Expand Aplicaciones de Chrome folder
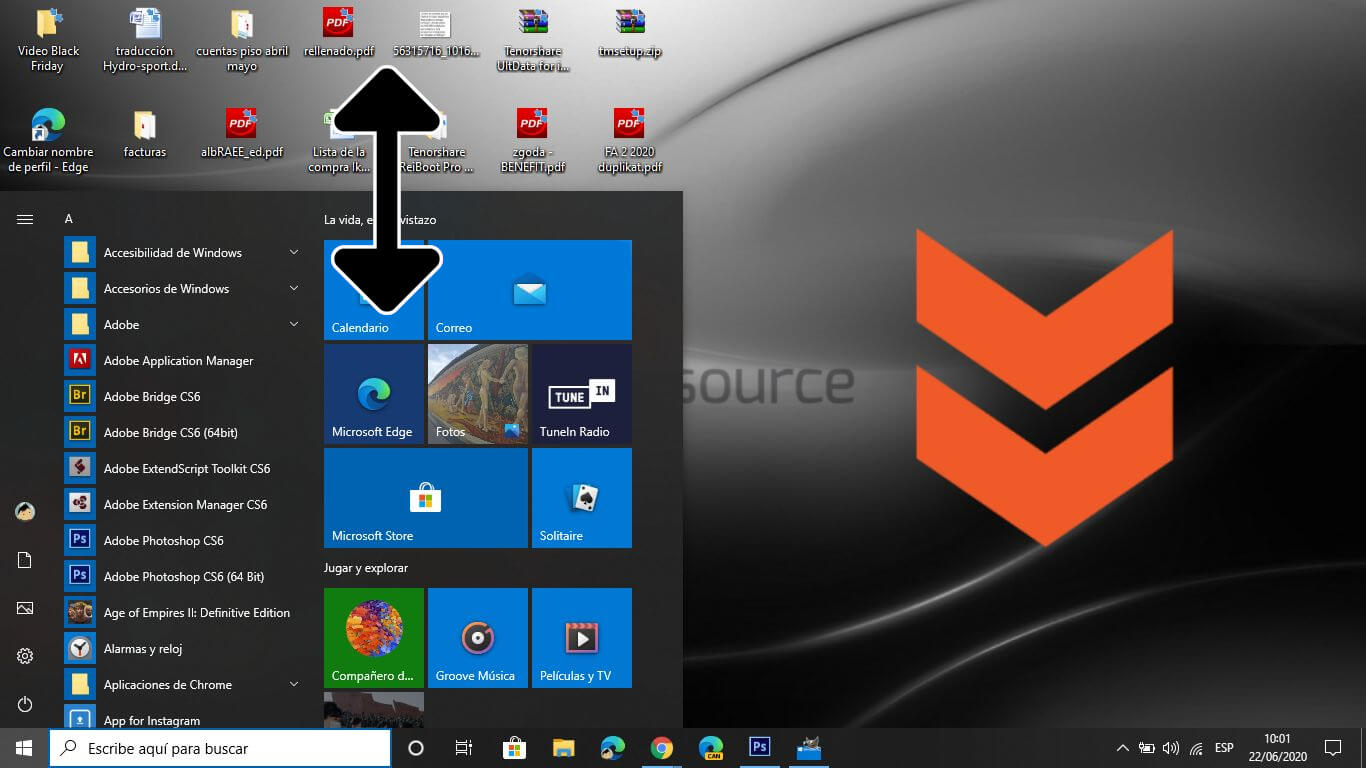This screenshot has height=768, width=1366. coord(182,685)
